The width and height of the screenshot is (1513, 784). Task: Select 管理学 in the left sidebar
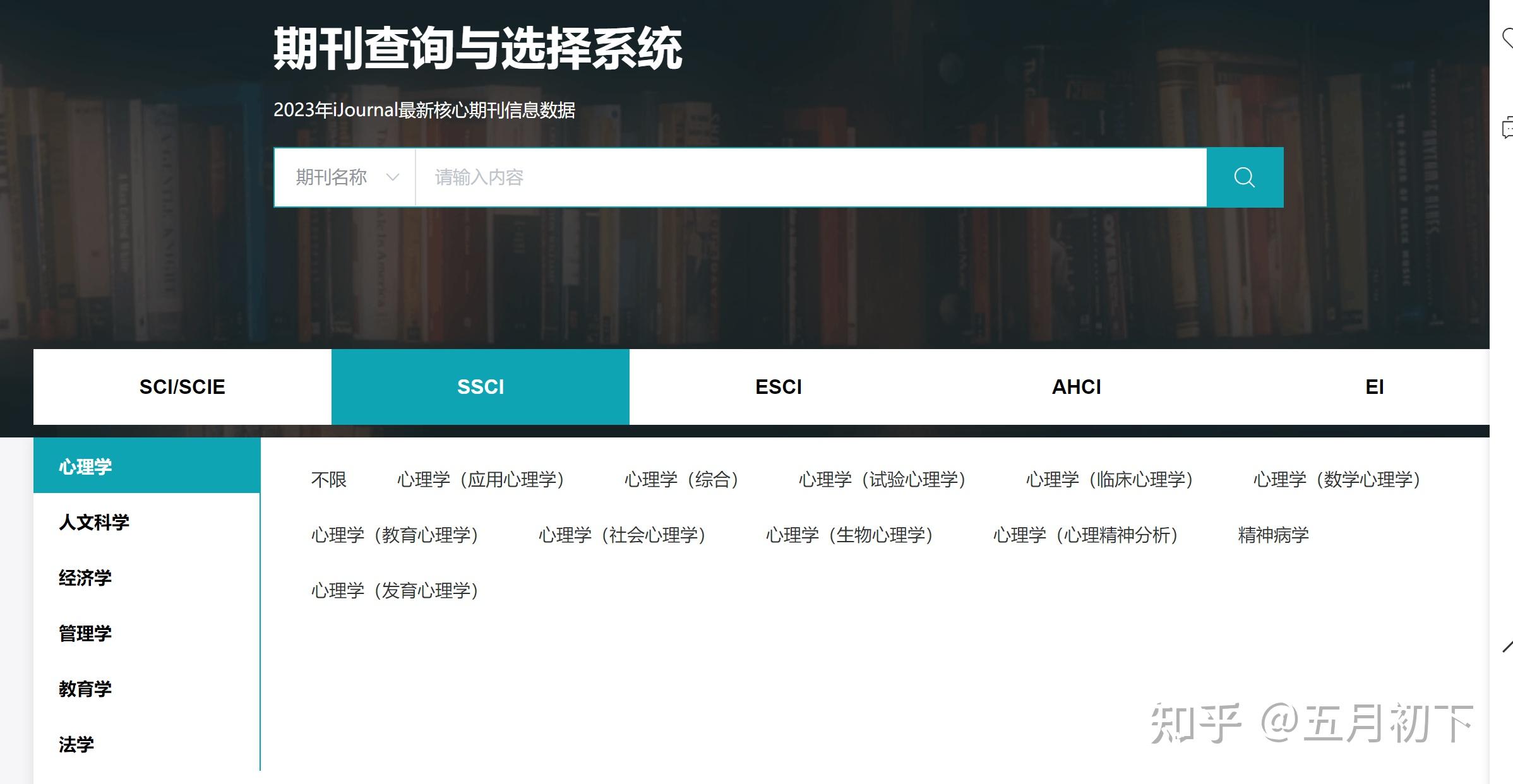86,633
